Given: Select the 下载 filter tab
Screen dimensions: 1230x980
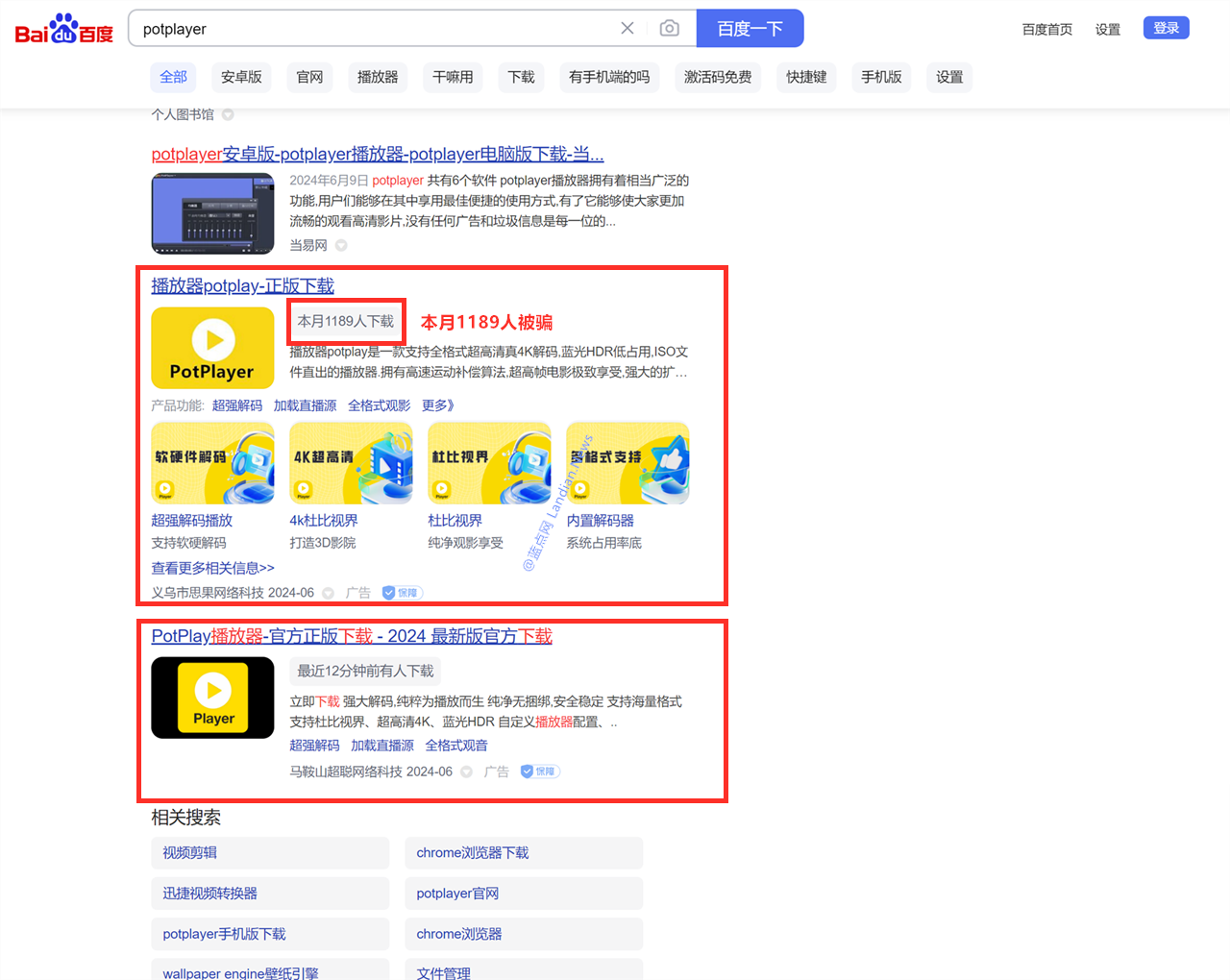Looking at the screenshot, I should pos(521,77).
